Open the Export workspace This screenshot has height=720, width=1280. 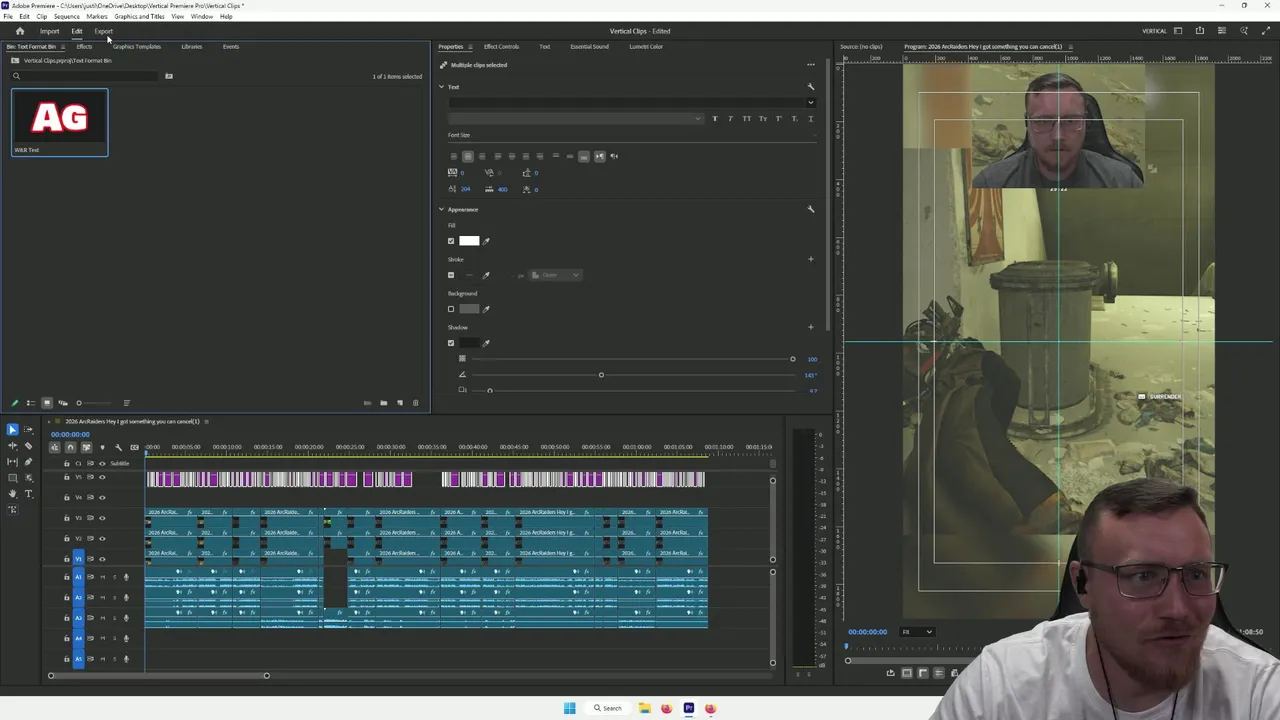click(x=104, y=31)
